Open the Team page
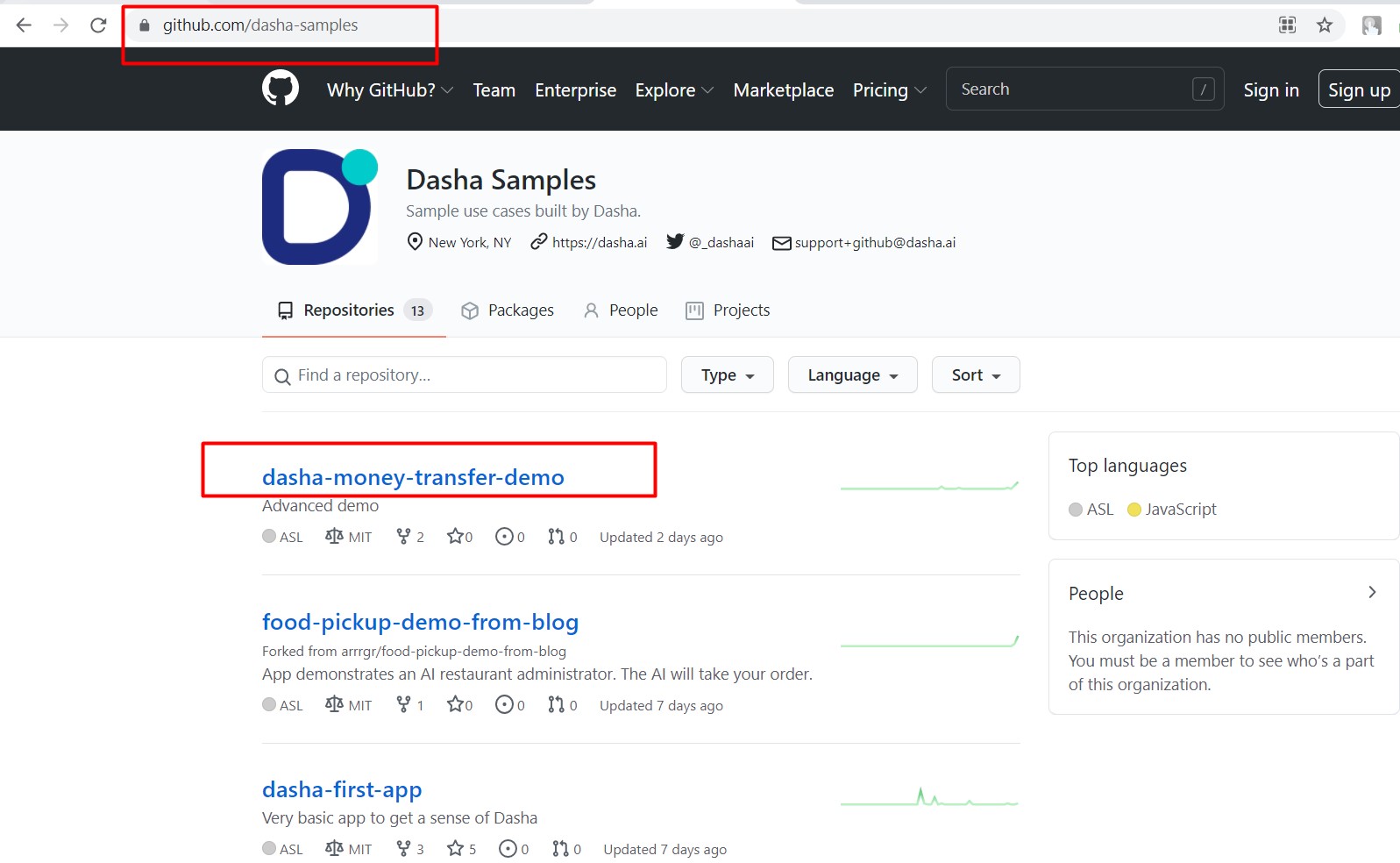The height and width of the screenshot is (863, 1400). tap(494, 90)
